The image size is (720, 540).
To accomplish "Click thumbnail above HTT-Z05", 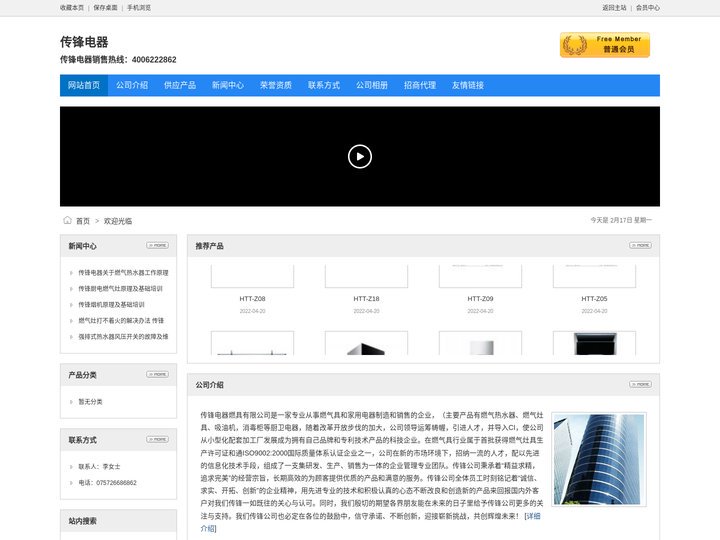I will pos(594,276).
